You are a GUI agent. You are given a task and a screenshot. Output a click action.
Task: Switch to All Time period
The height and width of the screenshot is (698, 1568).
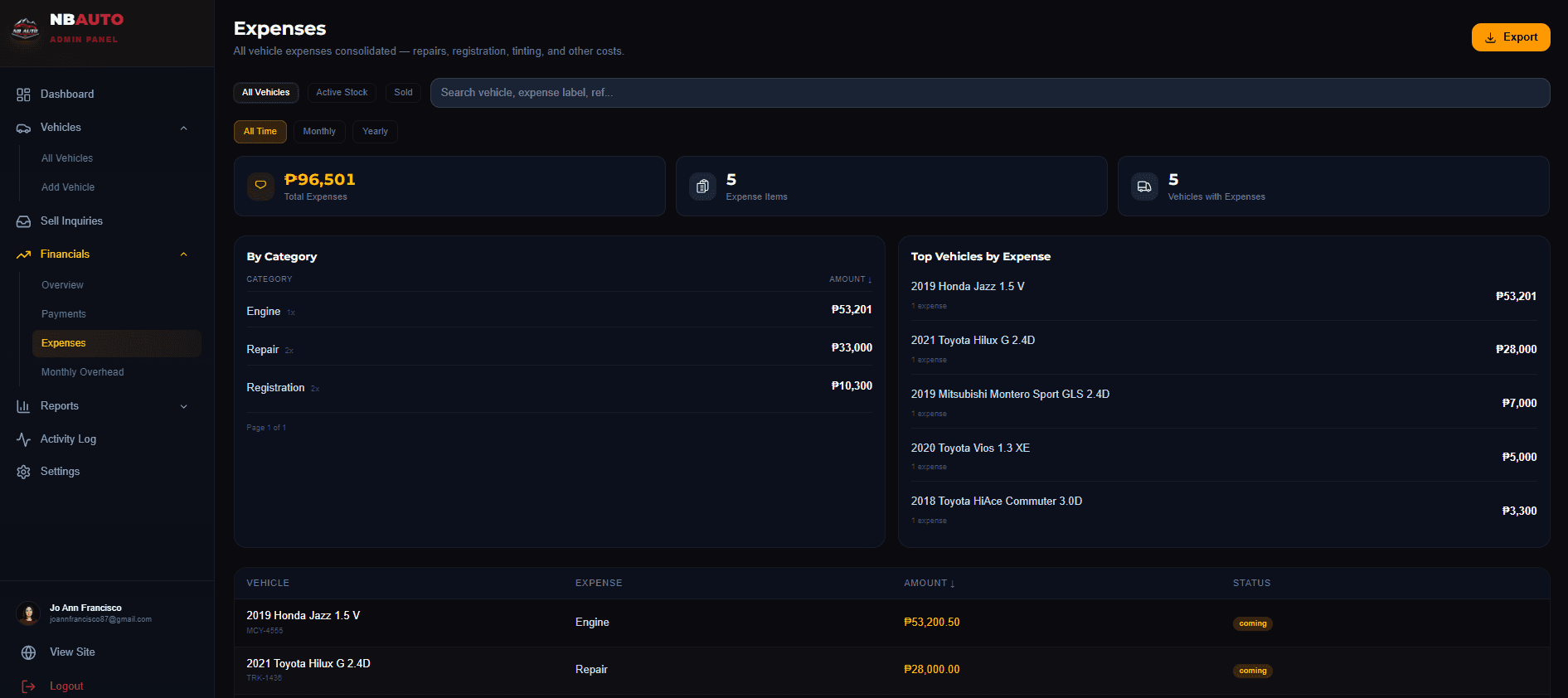tap(260, 132)
